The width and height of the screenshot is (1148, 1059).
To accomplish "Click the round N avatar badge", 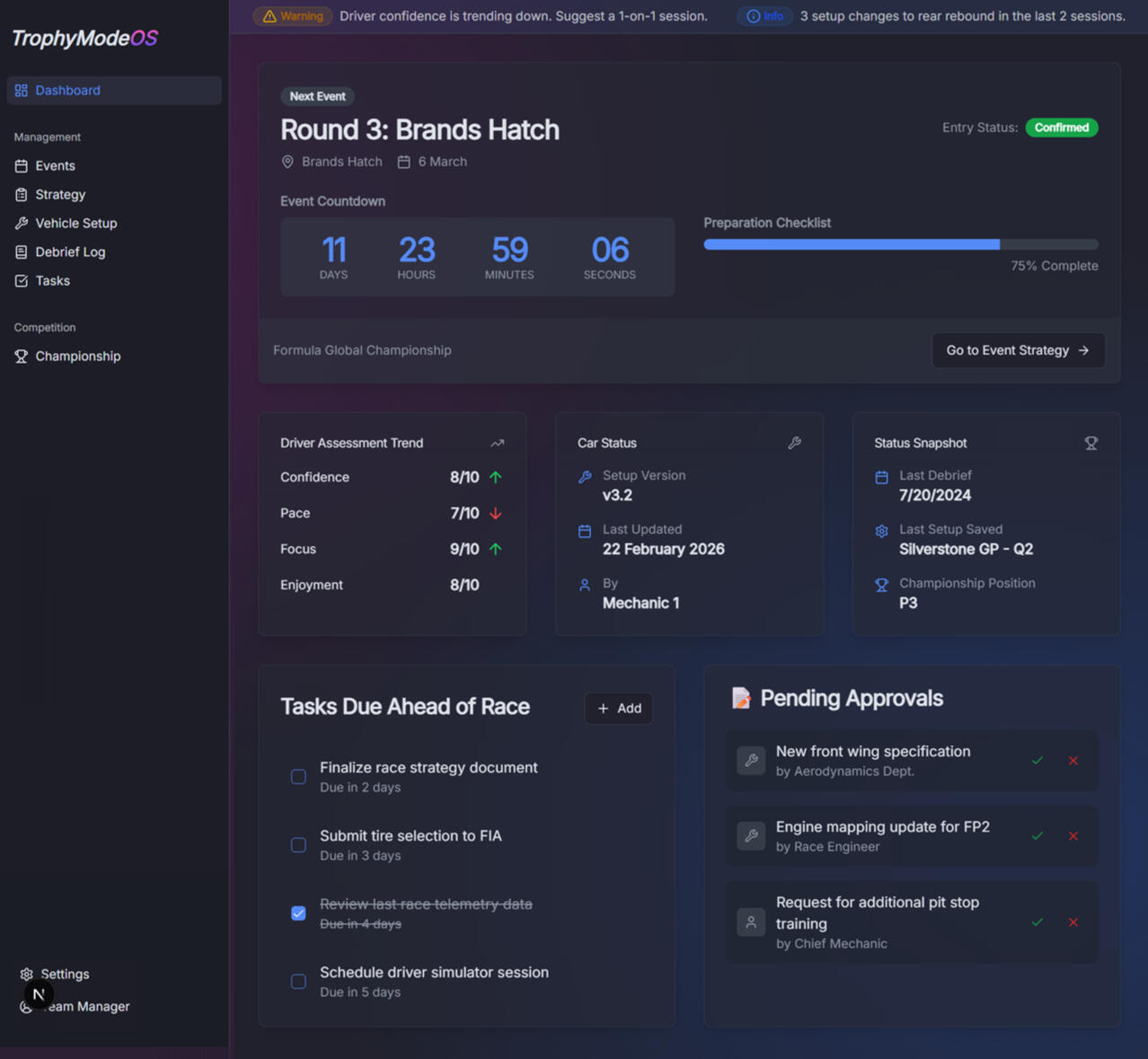I will 39,994.
